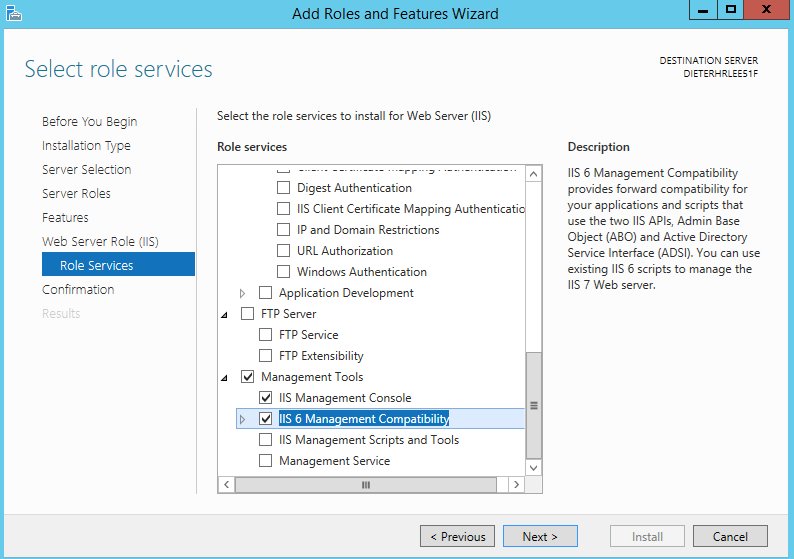The image size is (794, 559).
Task: Click the Previous button
Action: pyautogui.click(x=457, y=536)
